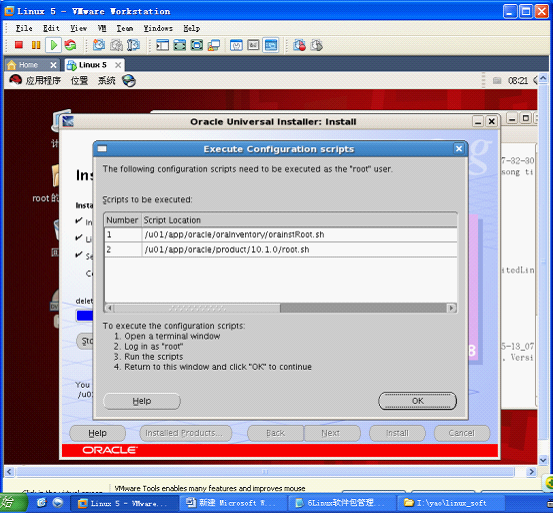This screenshot has height=513, width=554.
Task: Click the VMware window down scroll arrow
Action: point(543,460)
